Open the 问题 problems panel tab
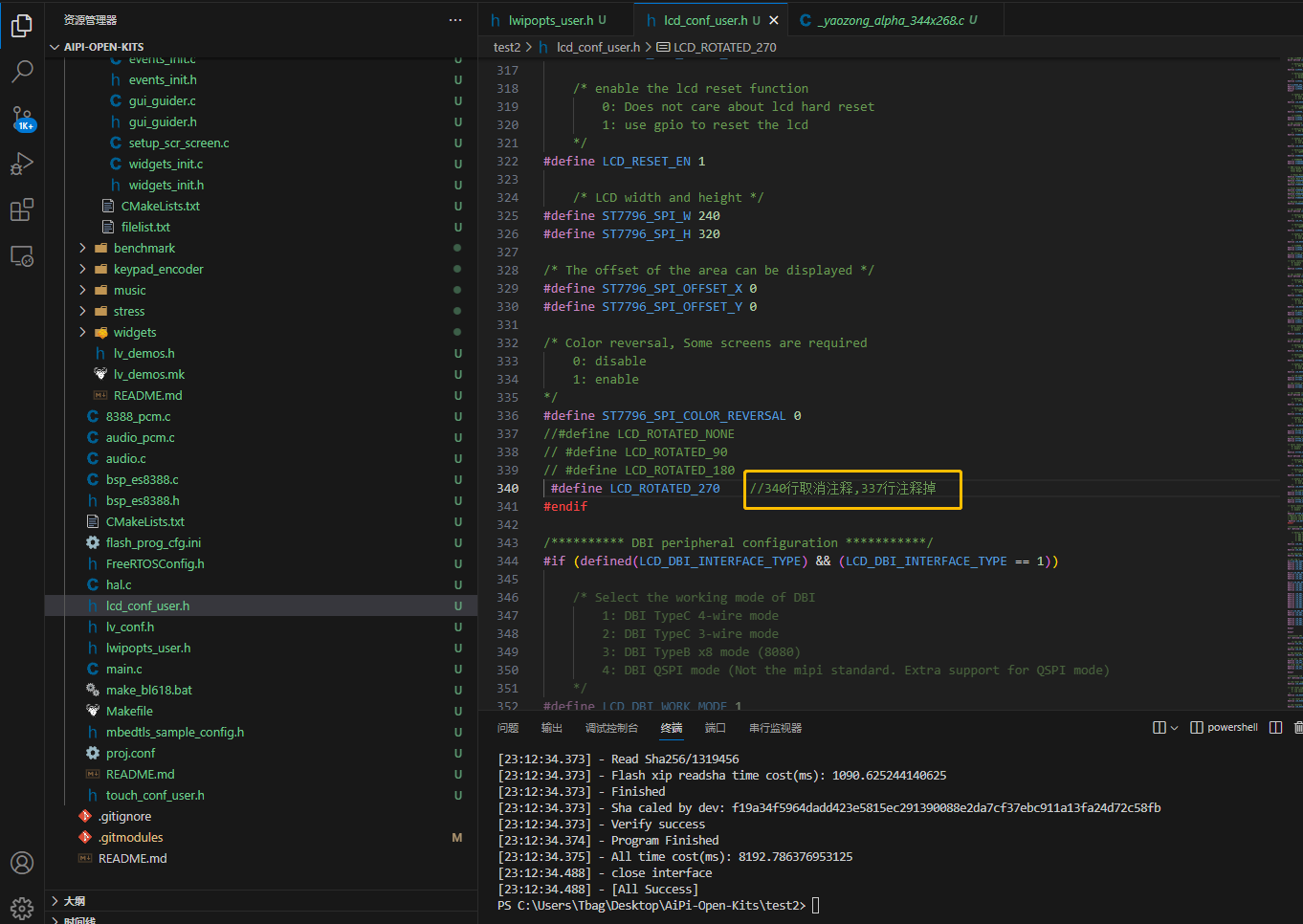Image resolution: width=1303 pixels, height=924 pixels. click(508, 728)
